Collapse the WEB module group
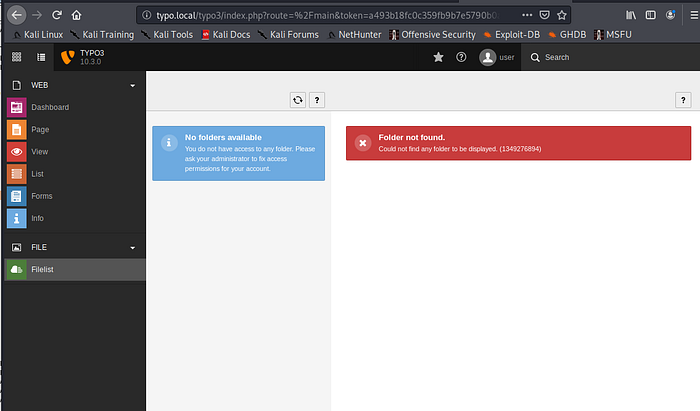The width and height of the screenshot is (700, 411). coord(132,85)
